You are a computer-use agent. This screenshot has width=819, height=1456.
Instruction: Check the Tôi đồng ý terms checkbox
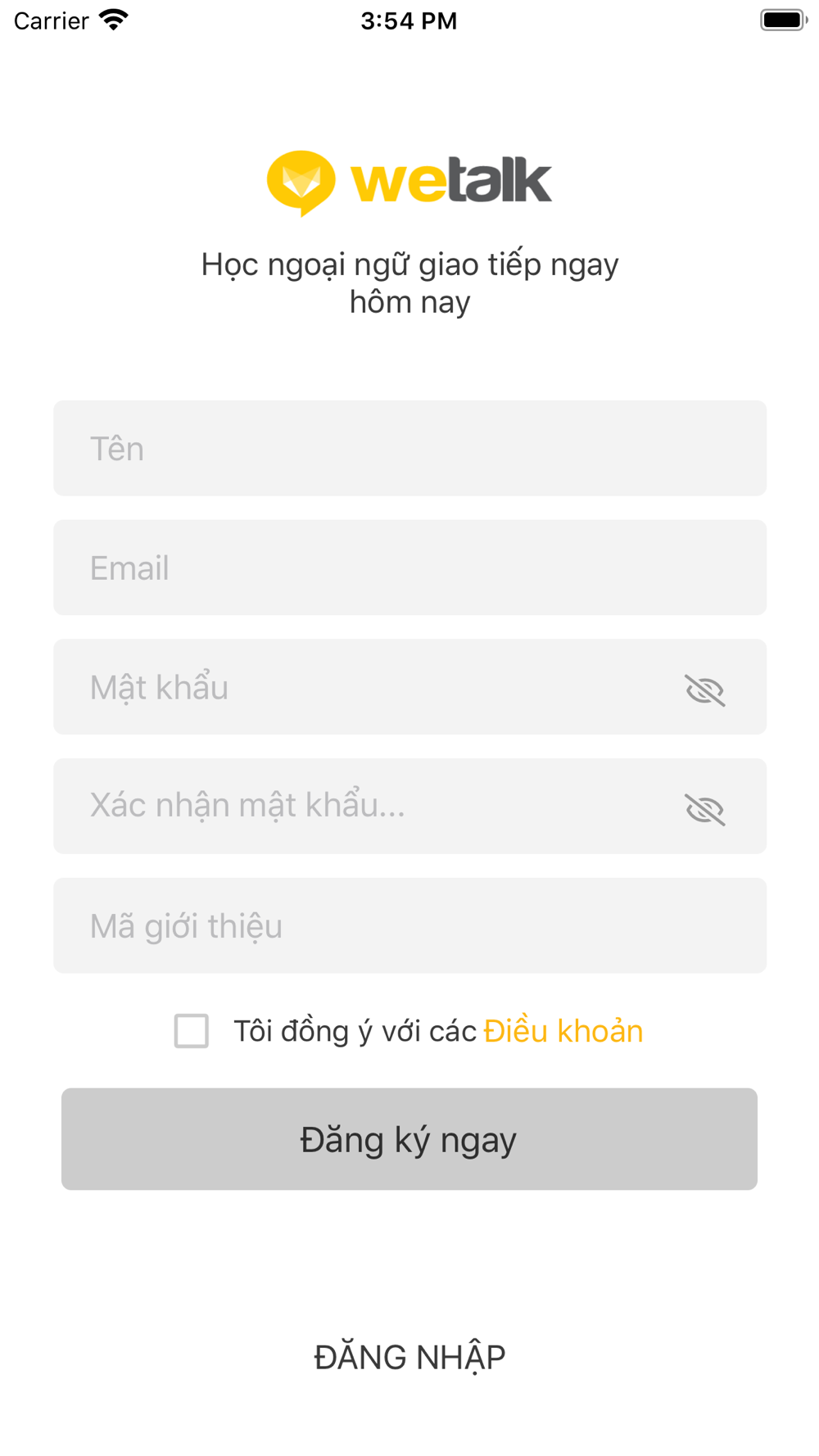[x=192, y=1030]
